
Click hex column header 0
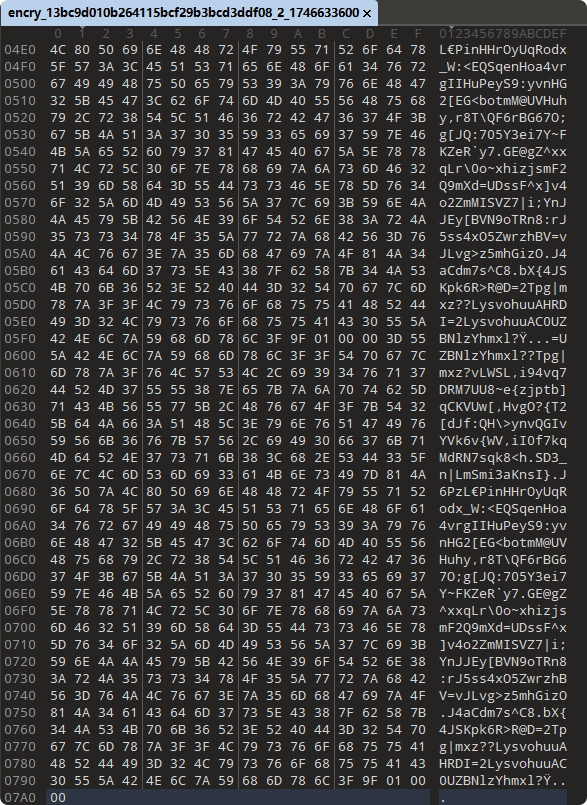pos(58,33)
